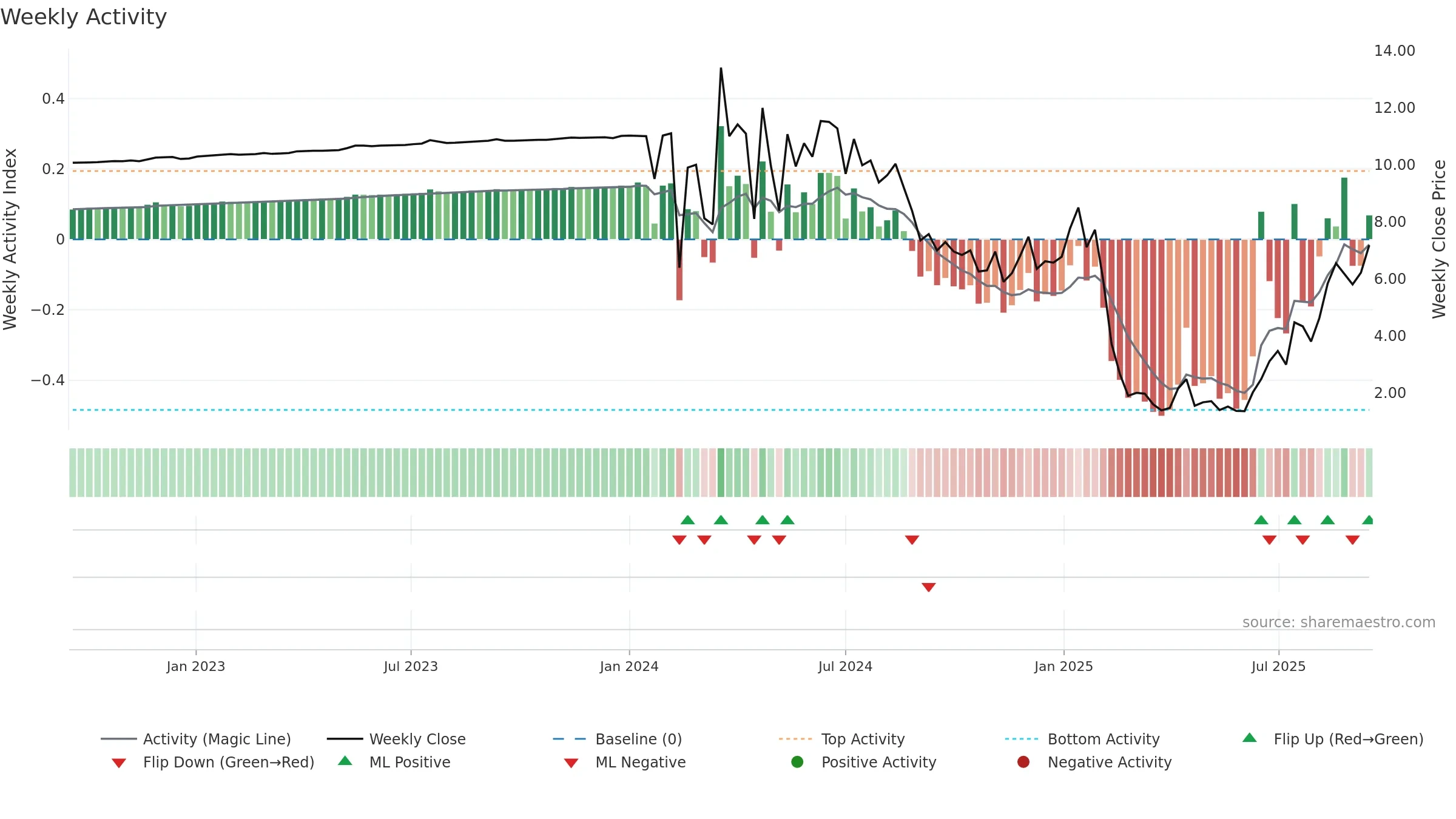Click the deepest red activity bar reaching below the bottom activity line
Image resolution: width=1456 pixels, height=819 pixels.
[x=1161, y=327]
